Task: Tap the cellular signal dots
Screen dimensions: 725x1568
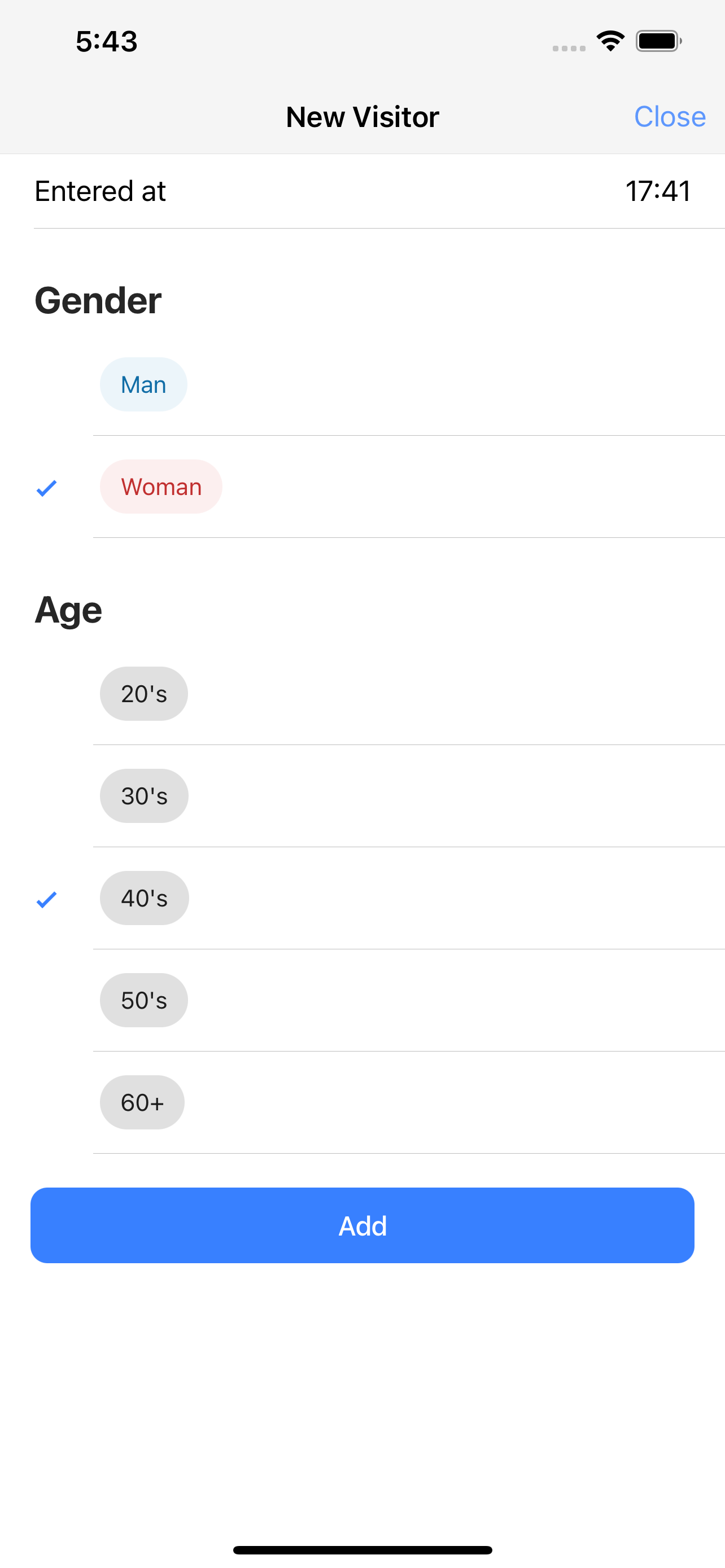Action: [569, 48]
